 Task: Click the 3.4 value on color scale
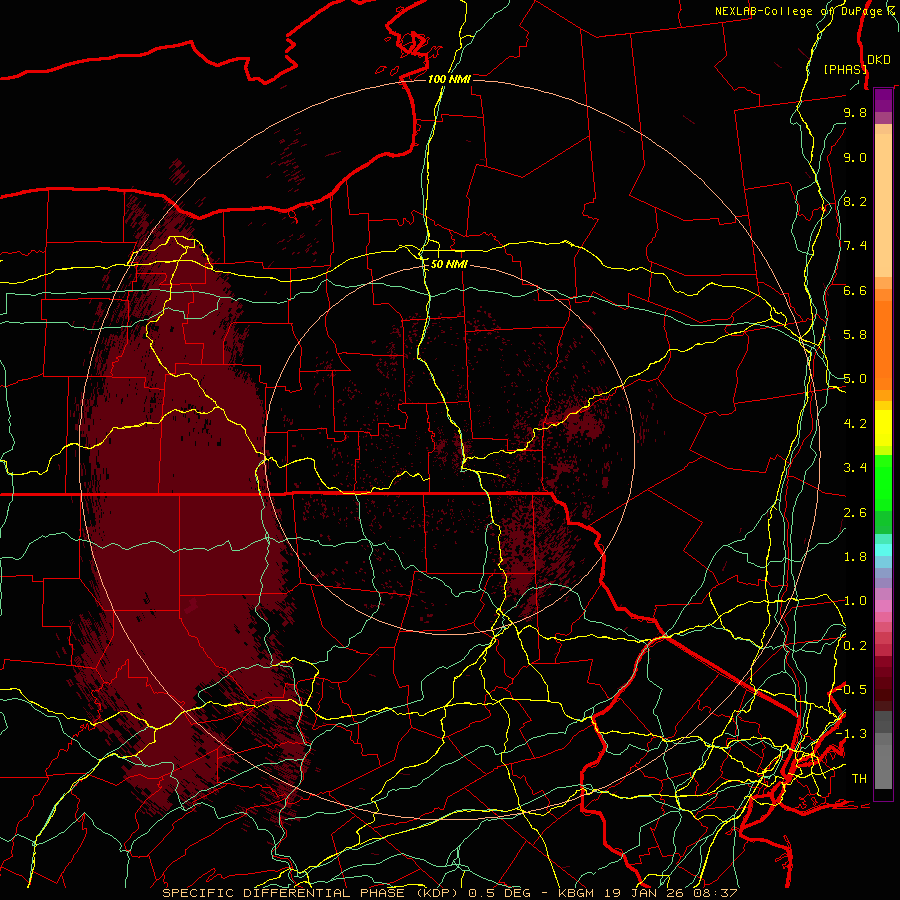pyautogui.click(x=855, y=468)
